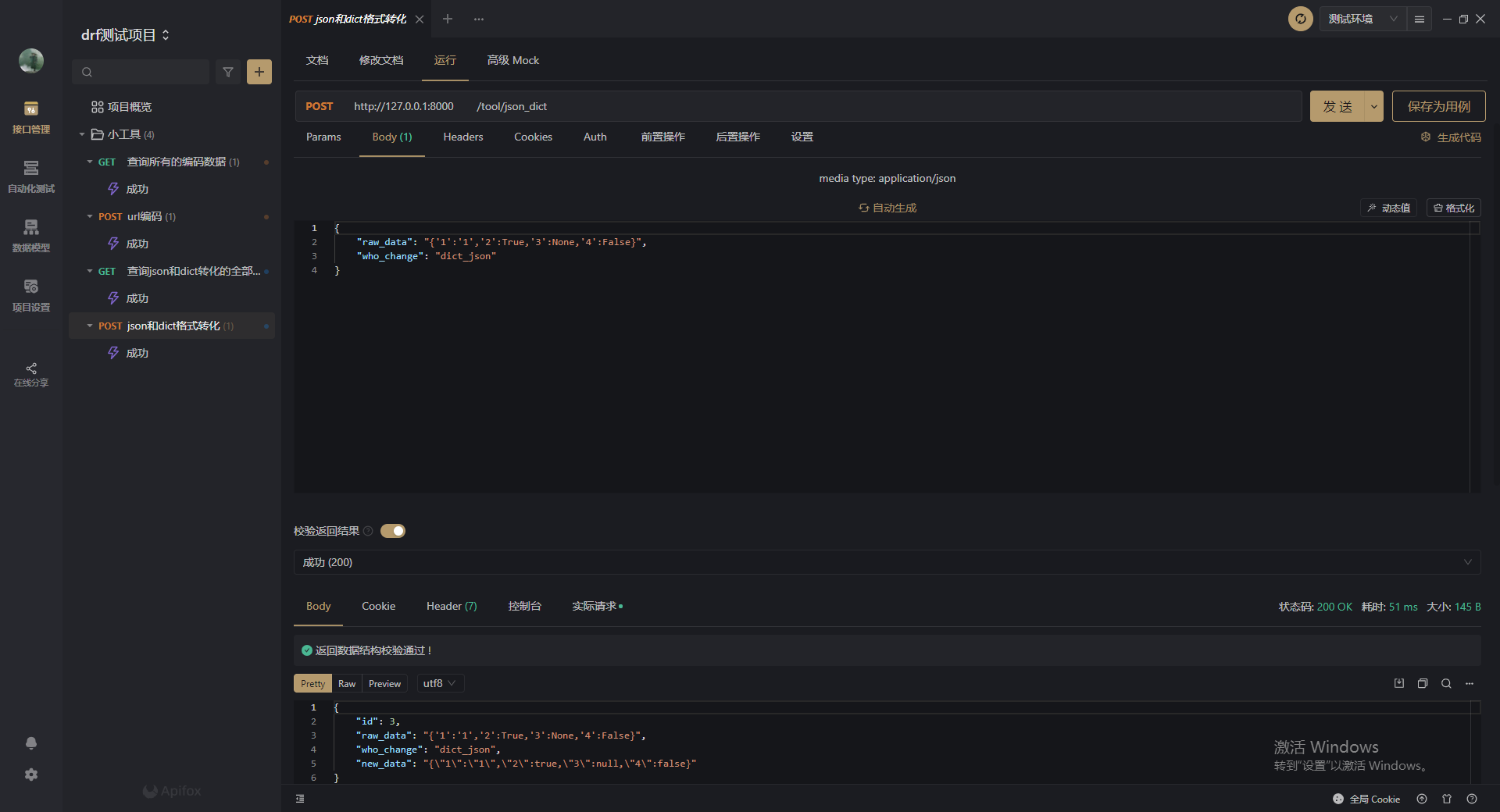The width and height of the screenshot is (1500, 812).
Task: Open the 自动化测试 sidebar section
Action: 31,176
